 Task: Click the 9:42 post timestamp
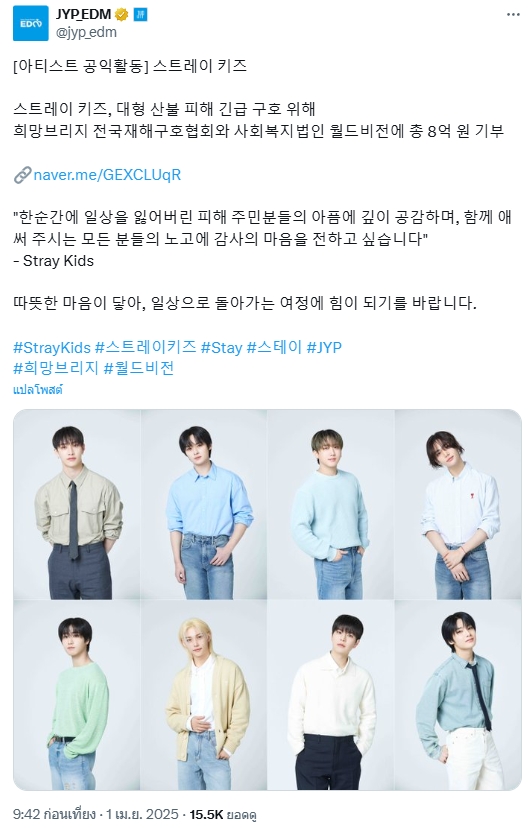click(x=54, y=814)
